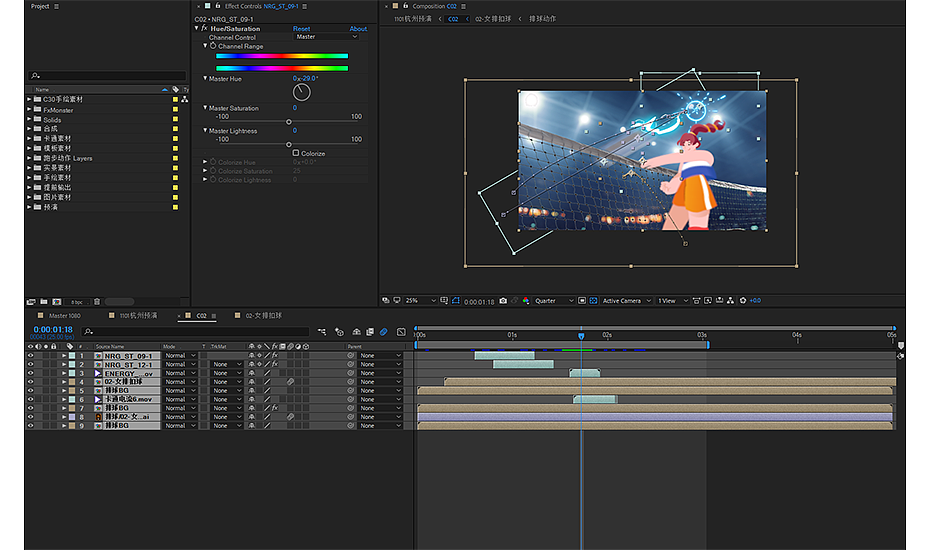Viewport: 930px width, 550px height.
Task: Toggle mask and shape path visibility icon
Action: pyautogui.click(x=456, y=301)
